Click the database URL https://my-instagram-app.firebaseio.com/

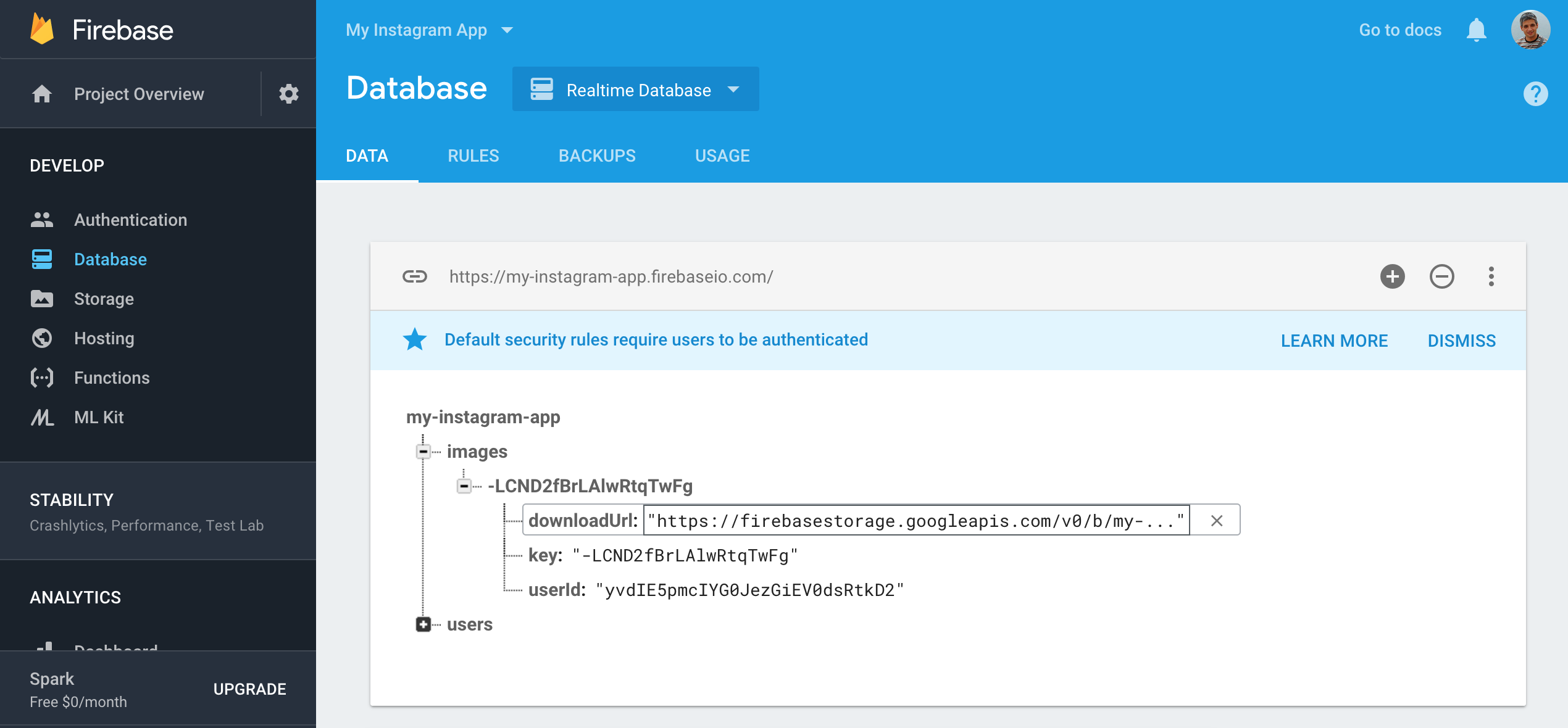click(x=611, y=276)
